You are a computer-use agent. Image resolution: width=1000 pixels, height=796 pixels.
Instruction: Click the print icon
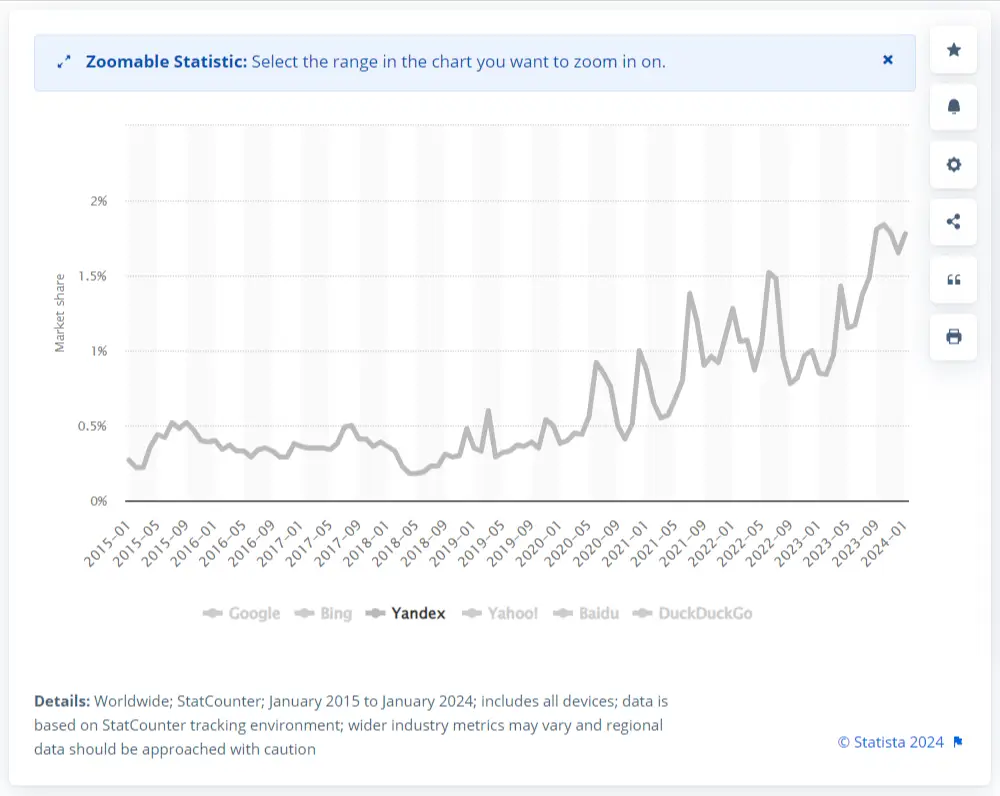tap(953, 337)
